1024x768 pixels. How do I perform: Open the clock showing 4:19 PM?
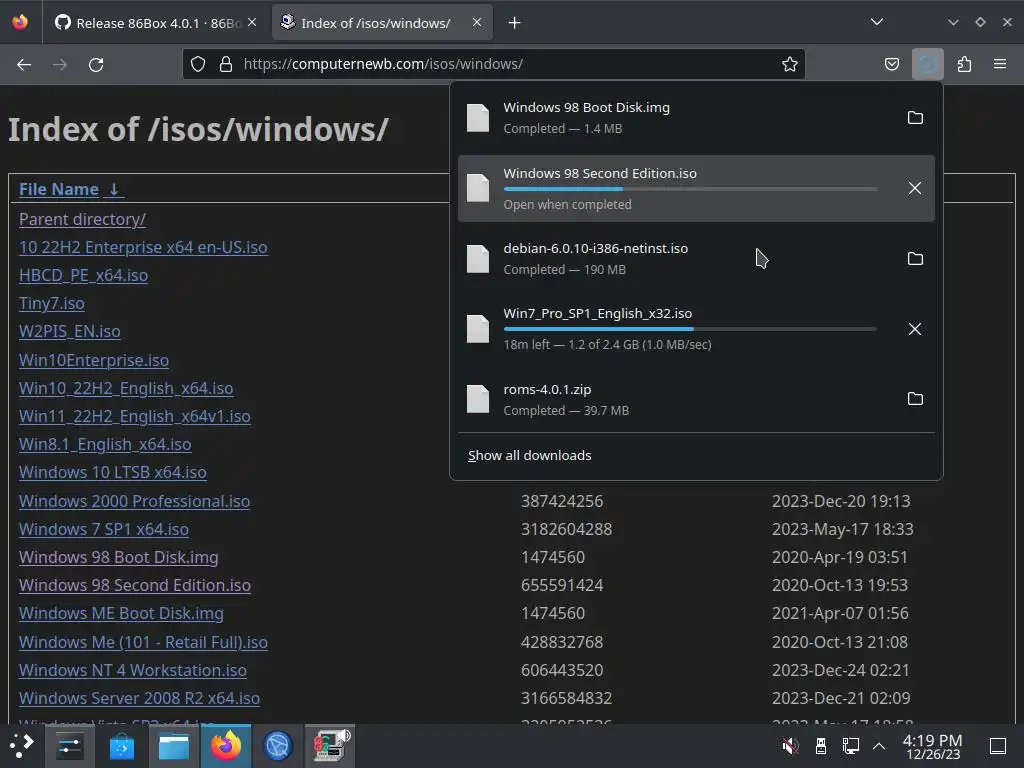tap(933, 746)
